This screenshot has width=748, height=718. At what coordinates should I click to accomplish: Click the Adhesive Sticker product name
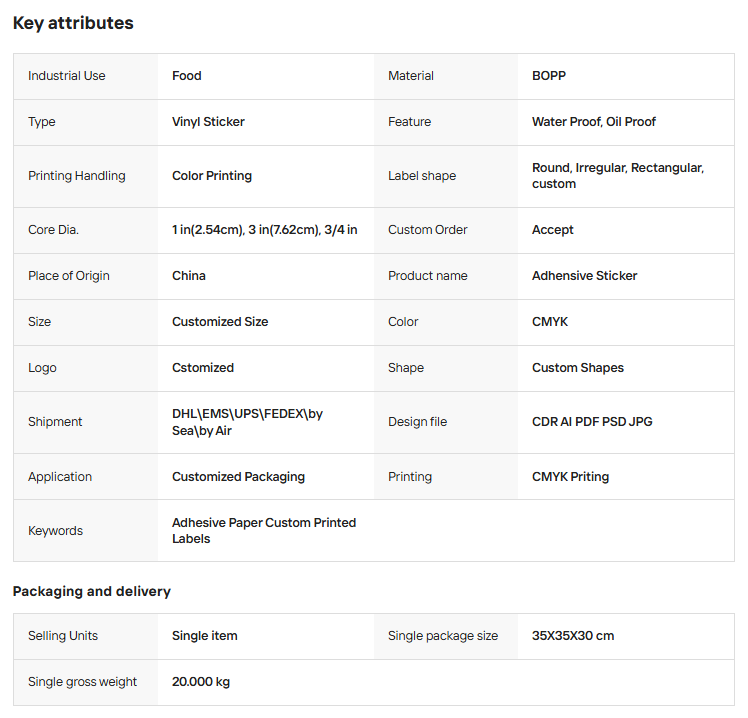(x=585, y=276)
